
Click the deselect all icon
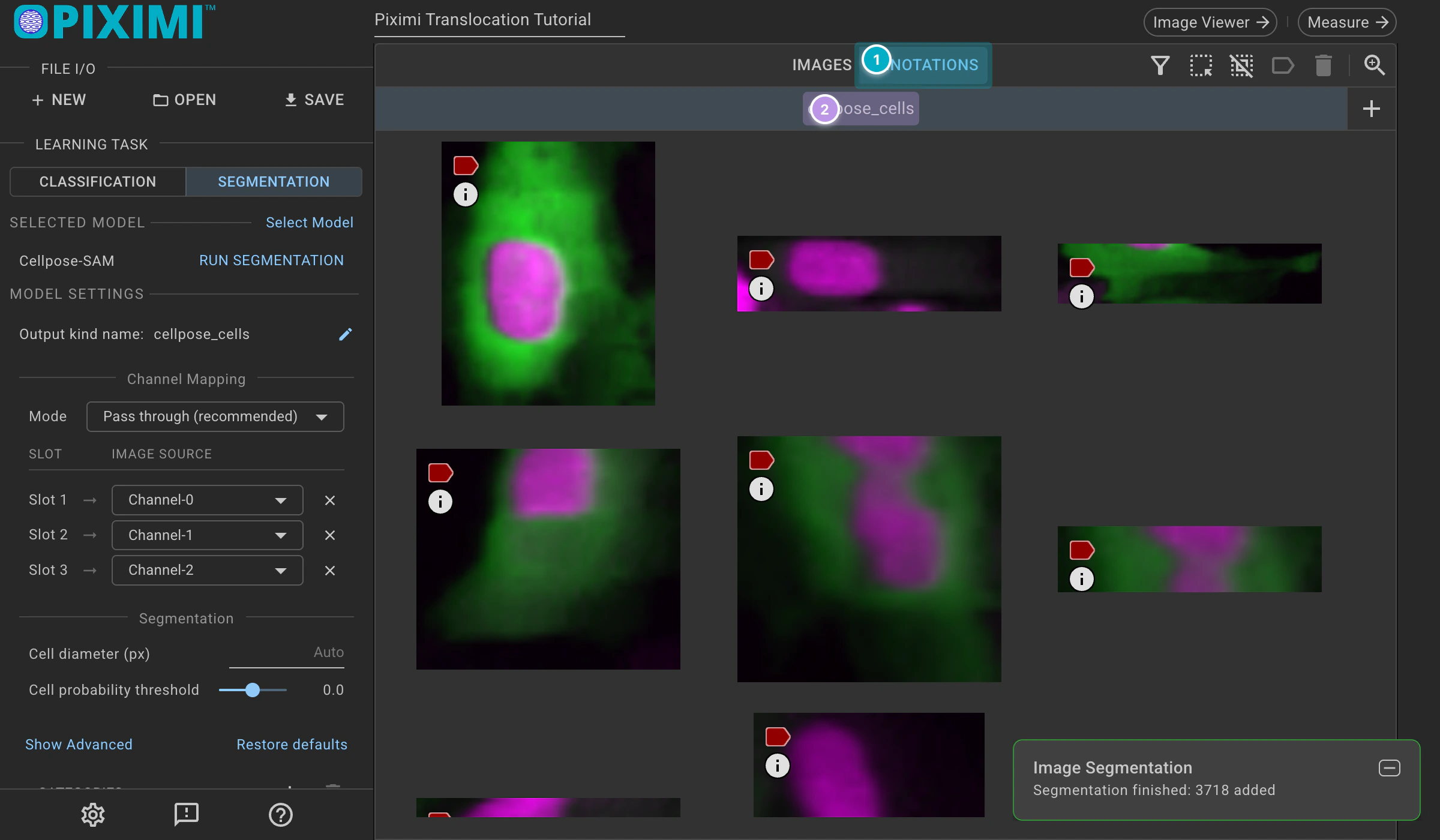[1241, 65]
